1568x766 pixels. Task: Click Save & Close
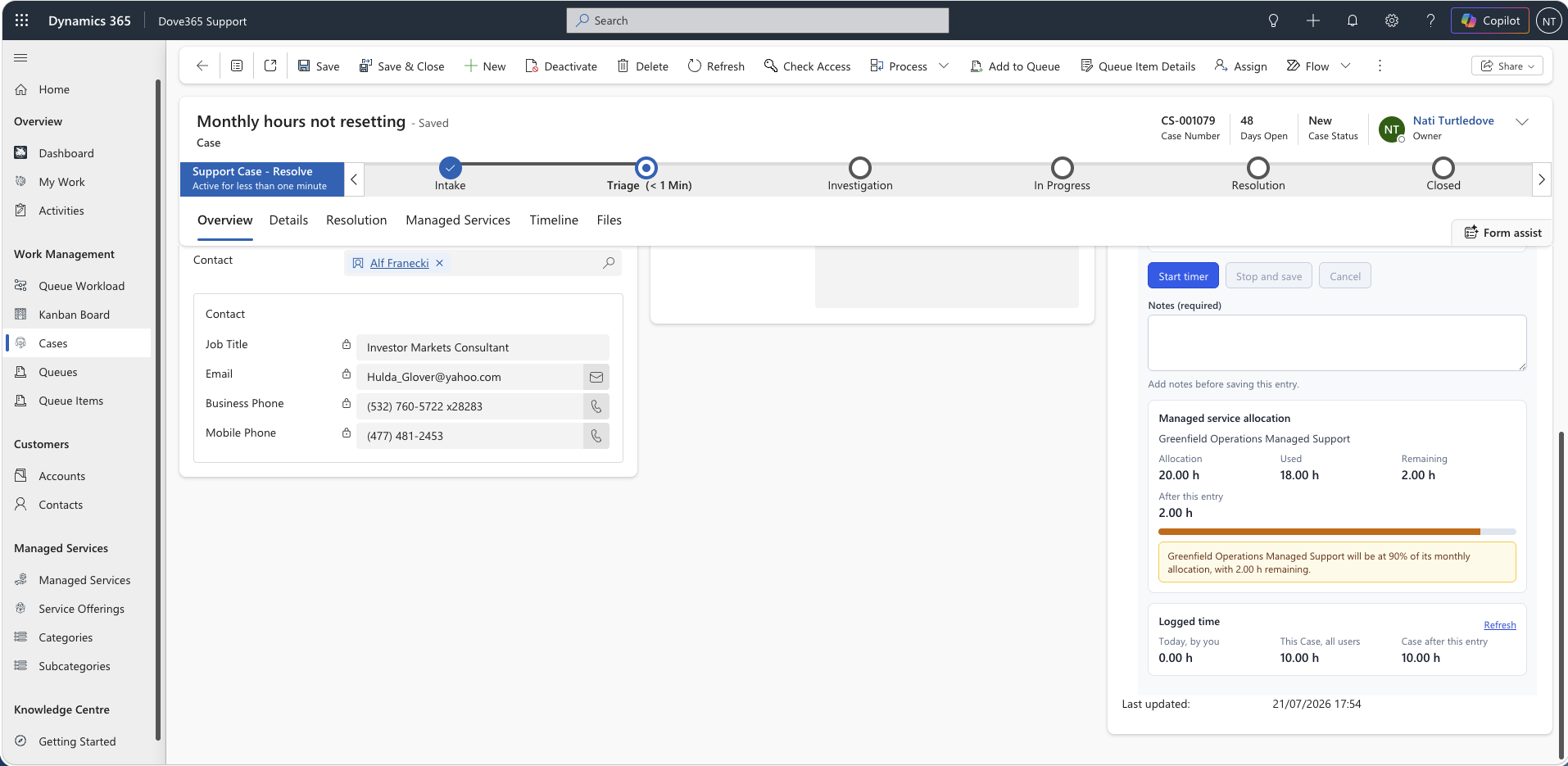(x=402, y=66)
